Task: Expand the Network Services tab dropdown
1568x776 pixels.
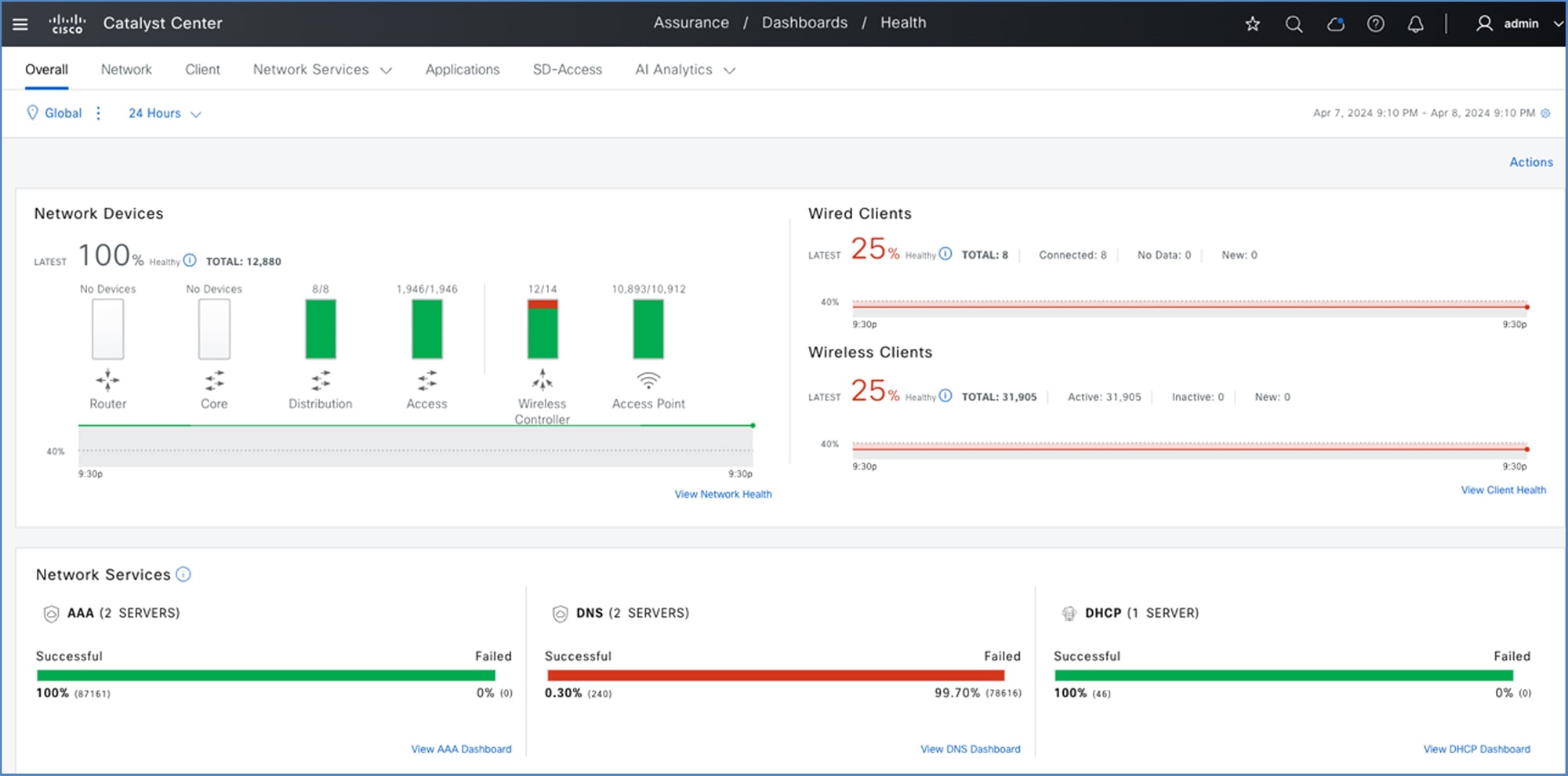Action: (386, 71)
